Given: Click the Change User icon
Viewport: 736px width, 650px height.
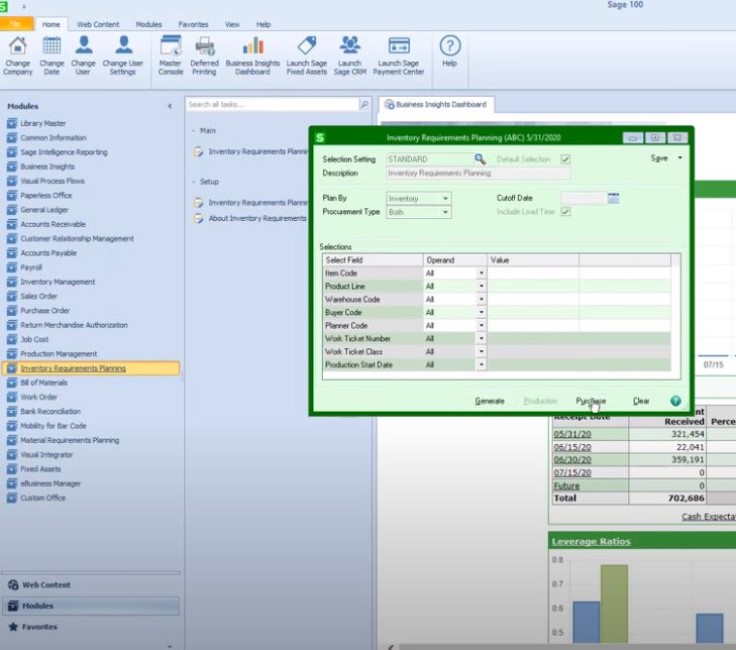Looking at the screenshot, I should coord(83,55).
